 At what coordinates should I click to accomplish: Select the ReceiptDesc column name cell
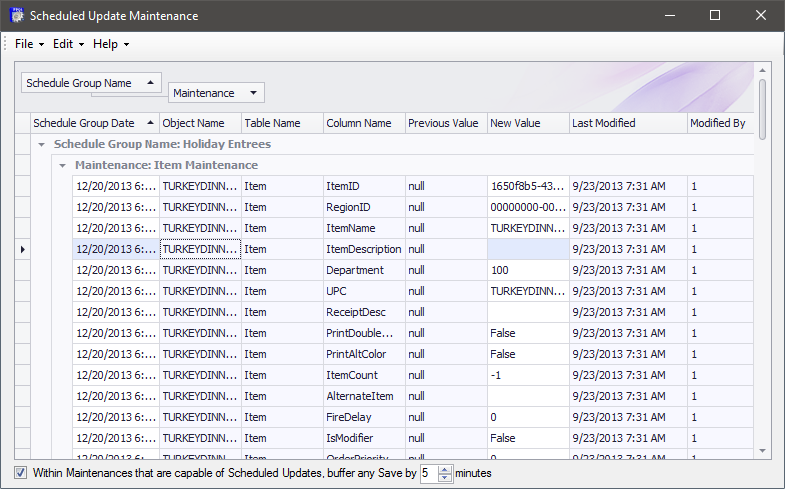(x=364, y=312)
